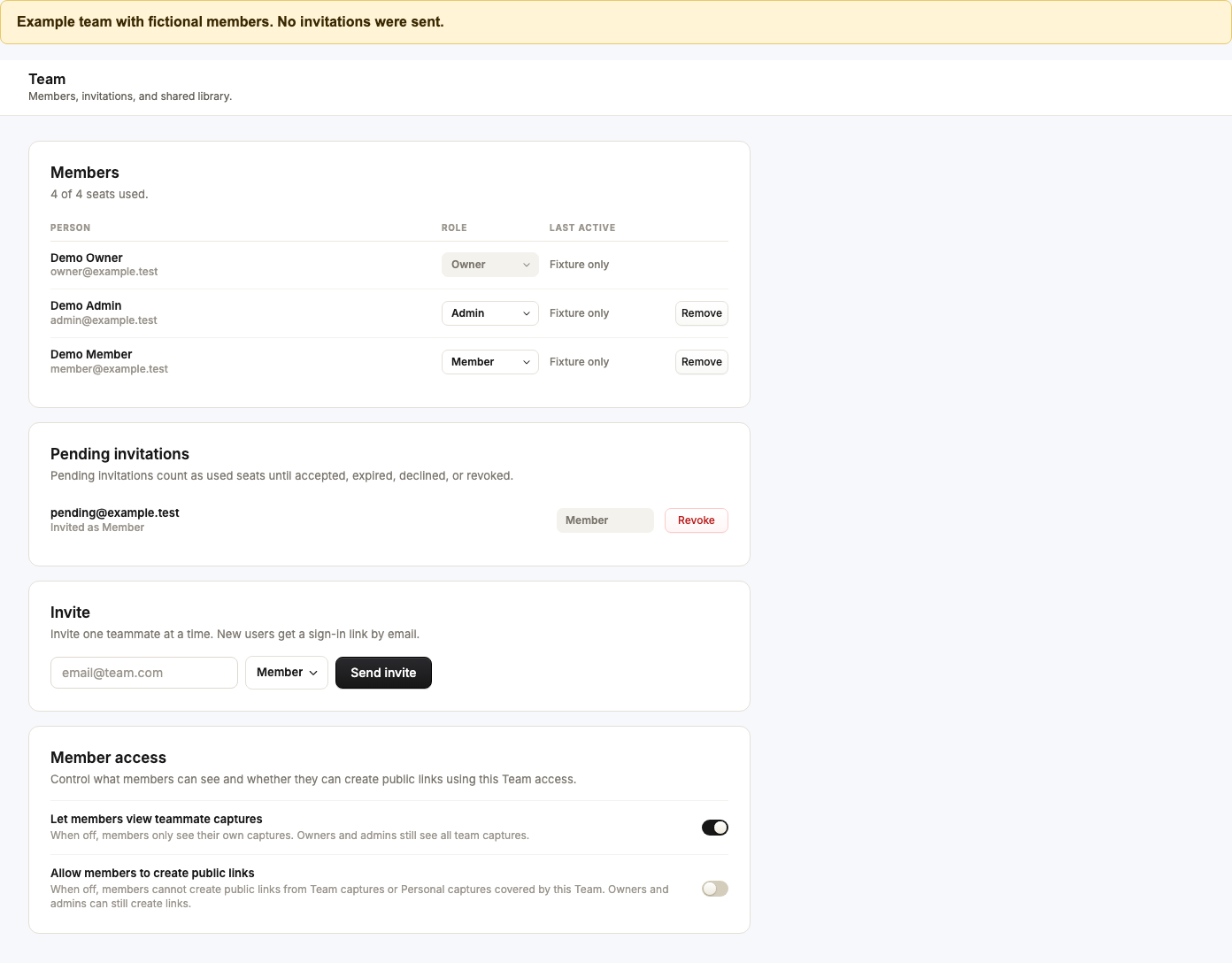Select the admin@example.test email text

(x=104, y=320)
